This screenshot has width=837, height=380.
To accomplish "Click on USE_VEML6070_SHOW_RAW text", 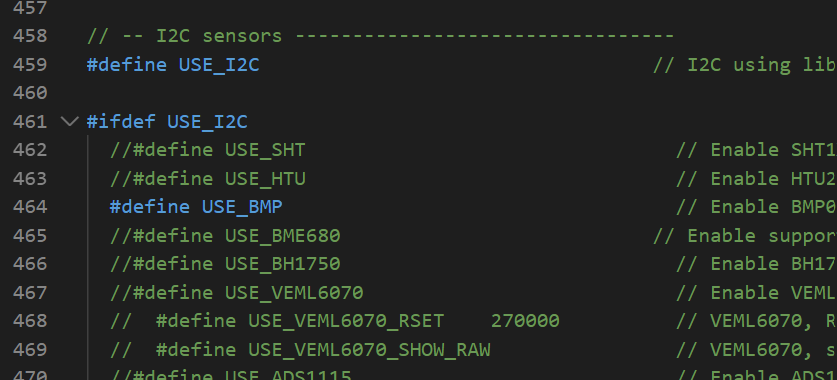I will (369, 350).
